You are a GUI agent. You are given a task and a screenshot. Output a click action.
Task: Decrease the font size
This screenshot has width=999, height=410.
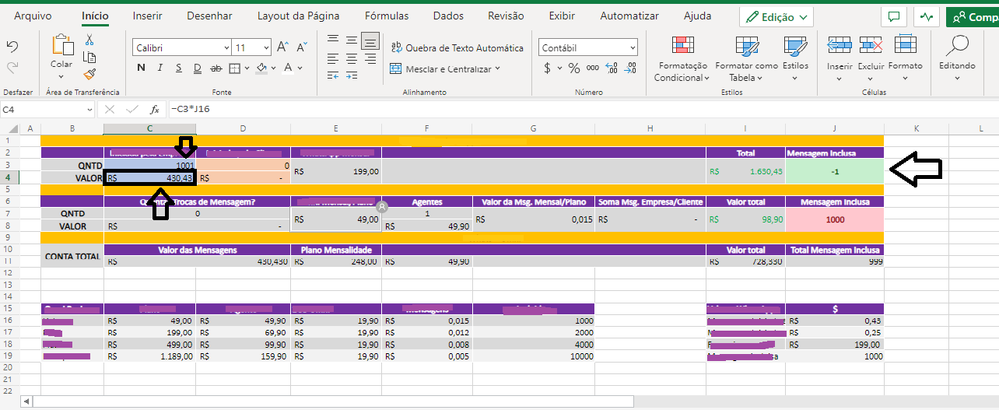coord(304,47)
